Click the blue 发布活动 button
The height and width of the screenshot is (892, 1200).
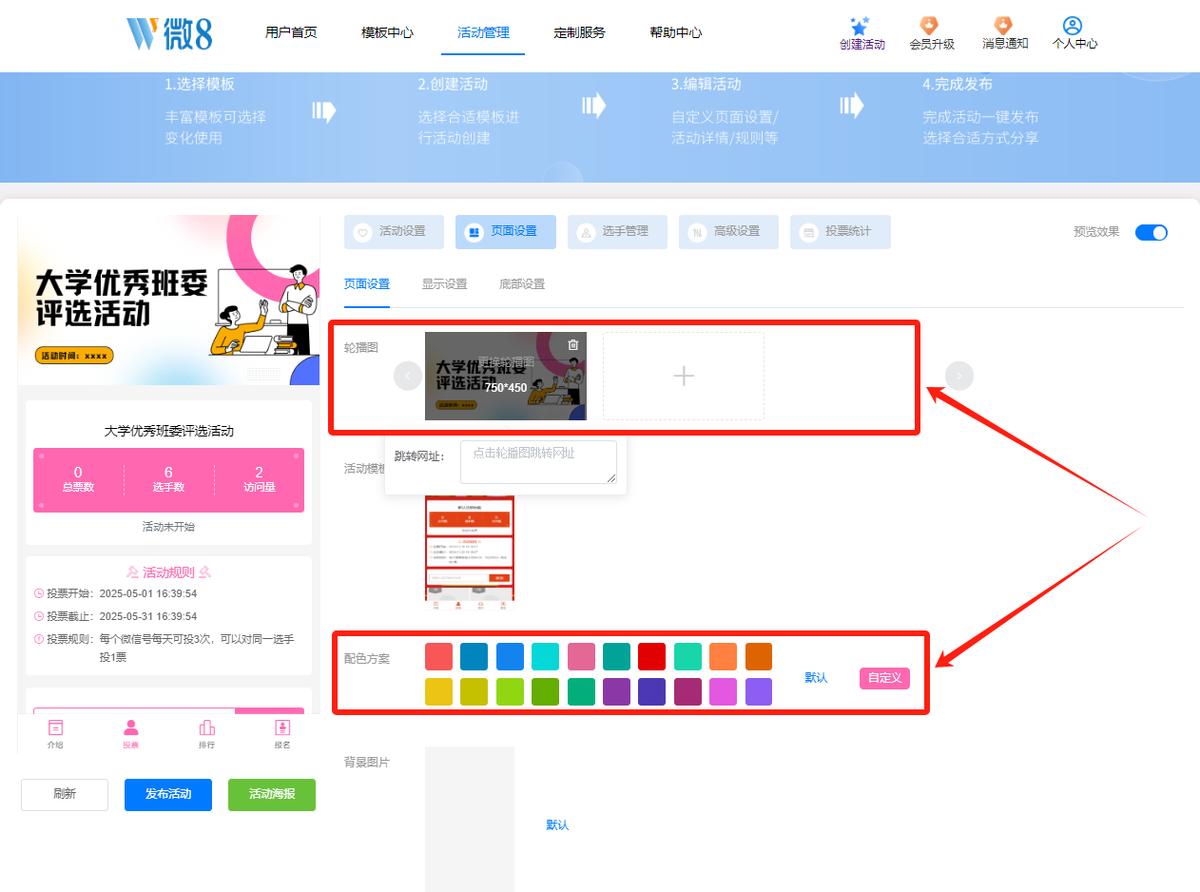point(168,794)
